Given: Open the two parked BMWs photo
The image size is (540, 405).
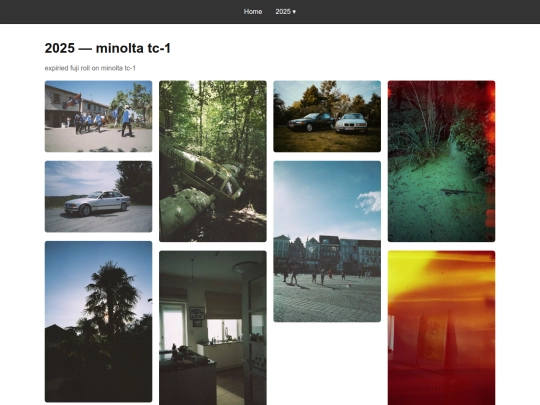Looking at the screenshot, I should click(327, 116).
